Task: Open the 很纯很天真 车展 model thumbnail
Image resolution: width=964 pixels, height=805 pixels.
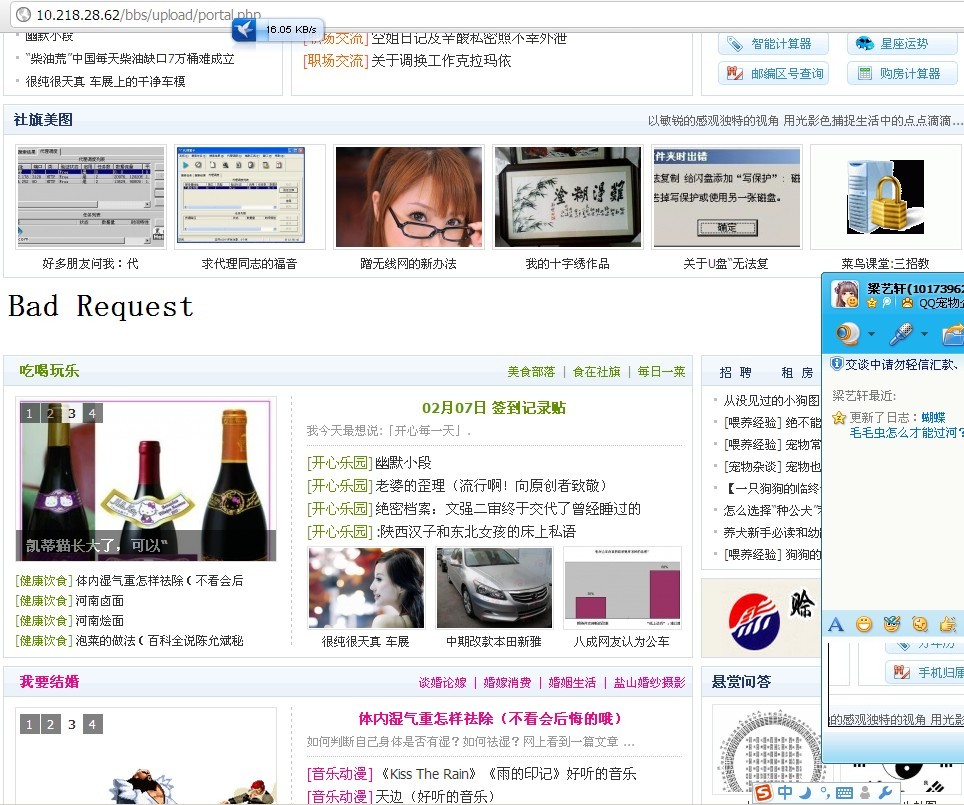Action: 366,587
